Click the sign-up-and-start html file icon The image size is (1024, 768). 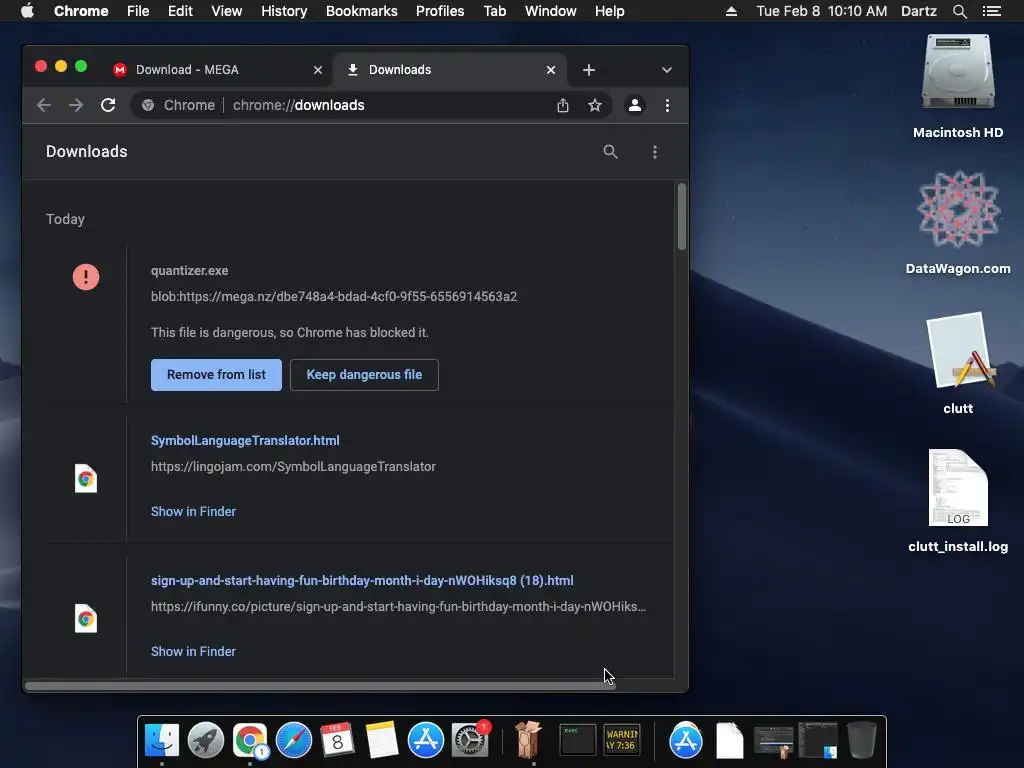(86, 618)
